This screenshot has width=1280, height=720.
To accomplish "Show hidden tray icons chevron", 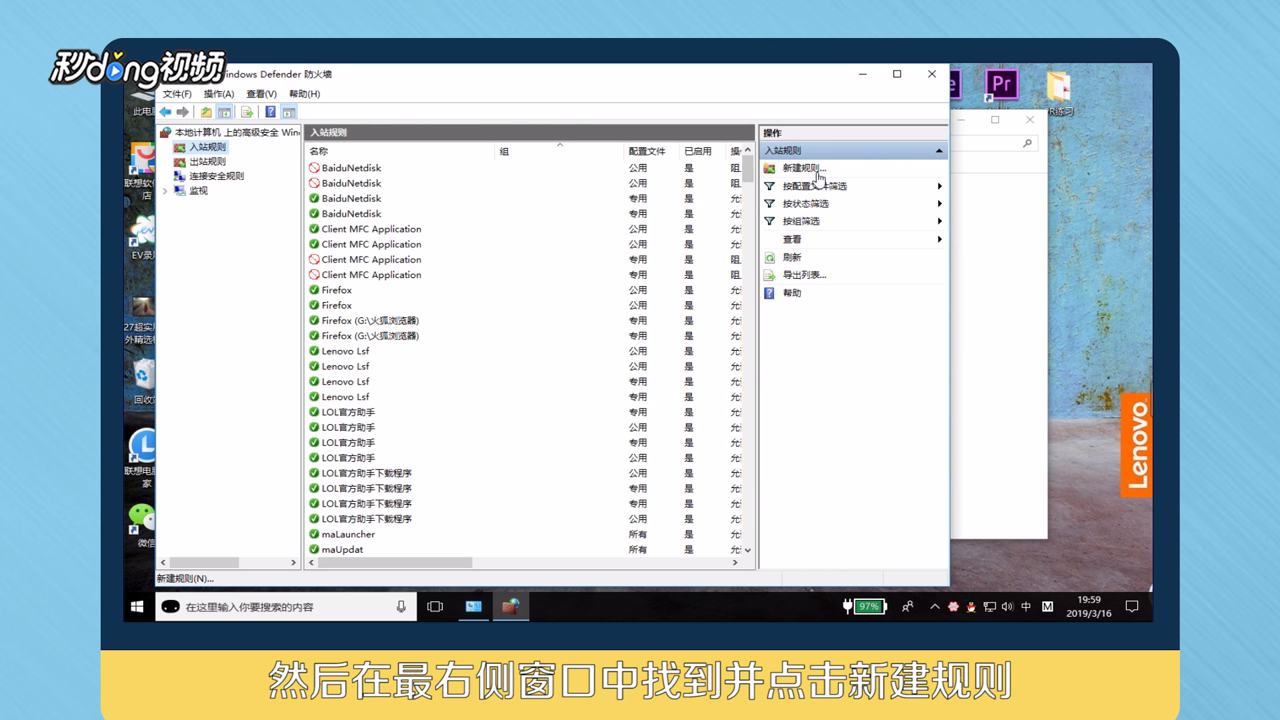I will (934, 607).
